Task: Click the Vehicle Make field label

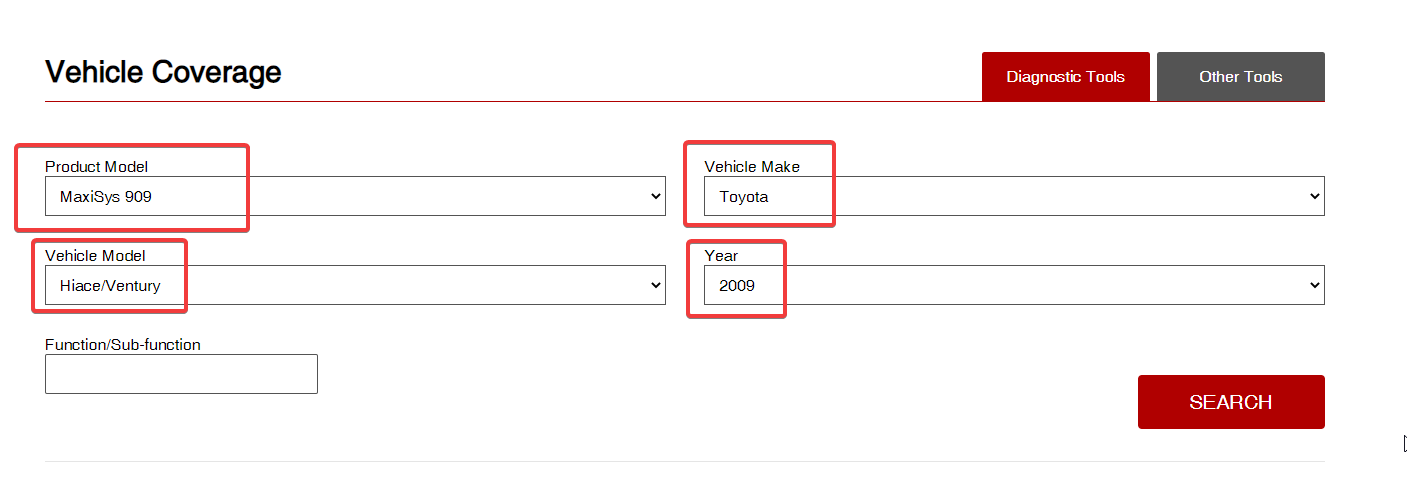Action: [752, 167]
